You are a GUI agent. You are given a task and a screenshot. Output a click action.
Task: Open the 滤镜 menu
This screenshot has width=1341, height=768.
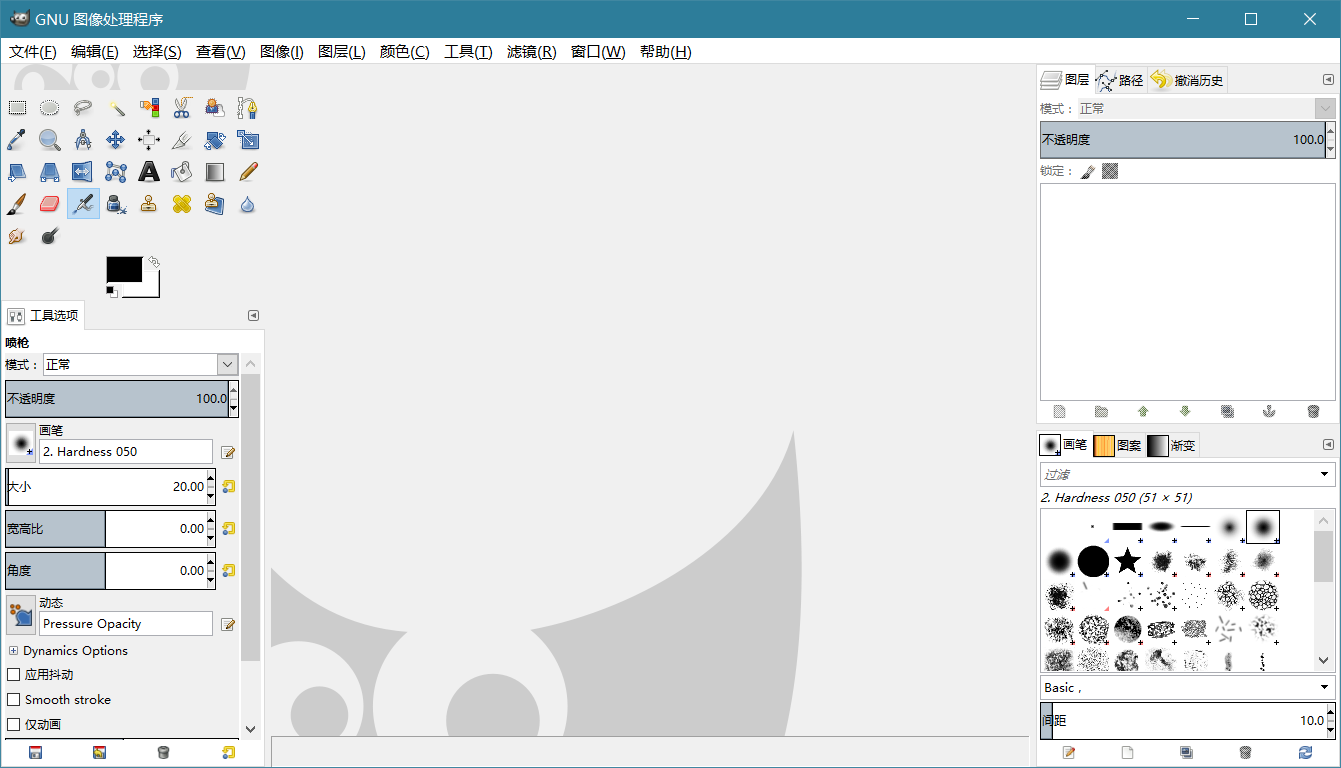click(531, 52)
